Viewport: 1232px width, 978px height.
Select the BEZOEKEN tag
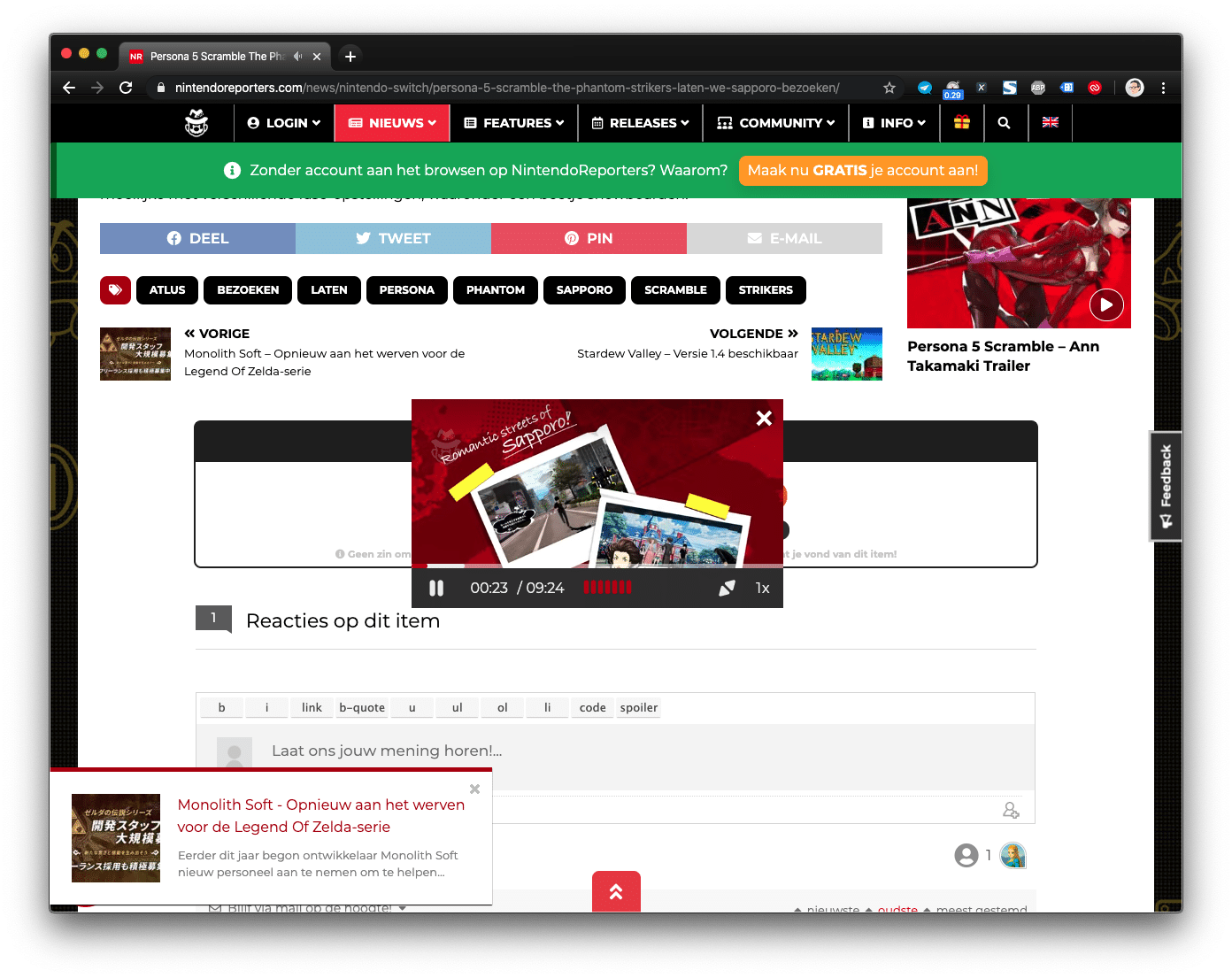[x=248, y=289]
